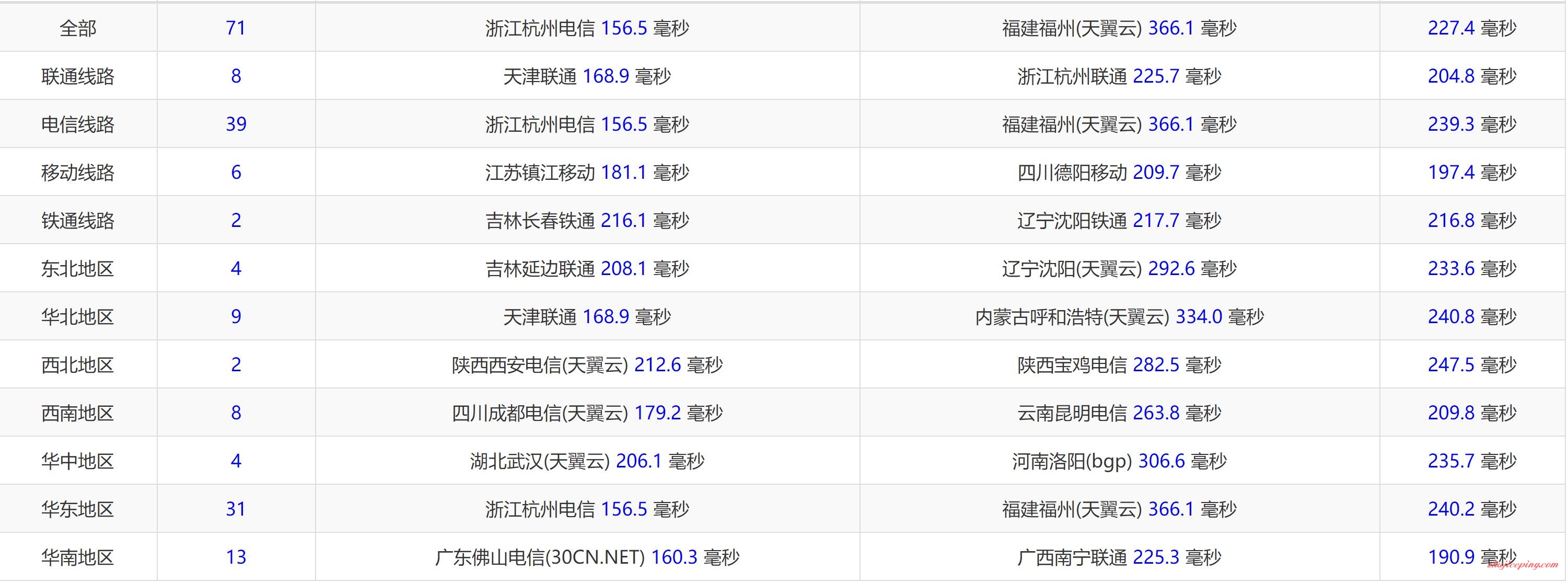Image resolution: width=1568 pixels, height=582 pixels.
Task: Select average value 190.9 毫秒
Action: point(1472,557)
